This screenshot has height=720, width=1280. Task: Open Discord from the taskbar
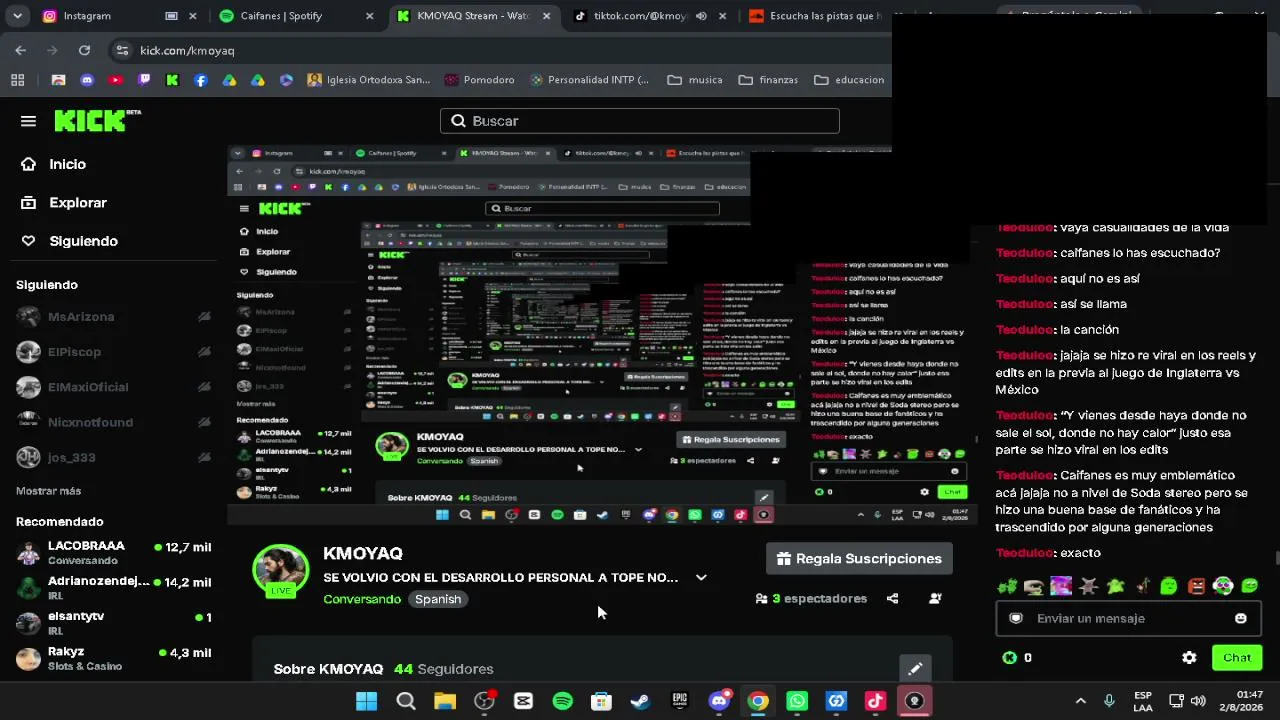click(718, 701)
